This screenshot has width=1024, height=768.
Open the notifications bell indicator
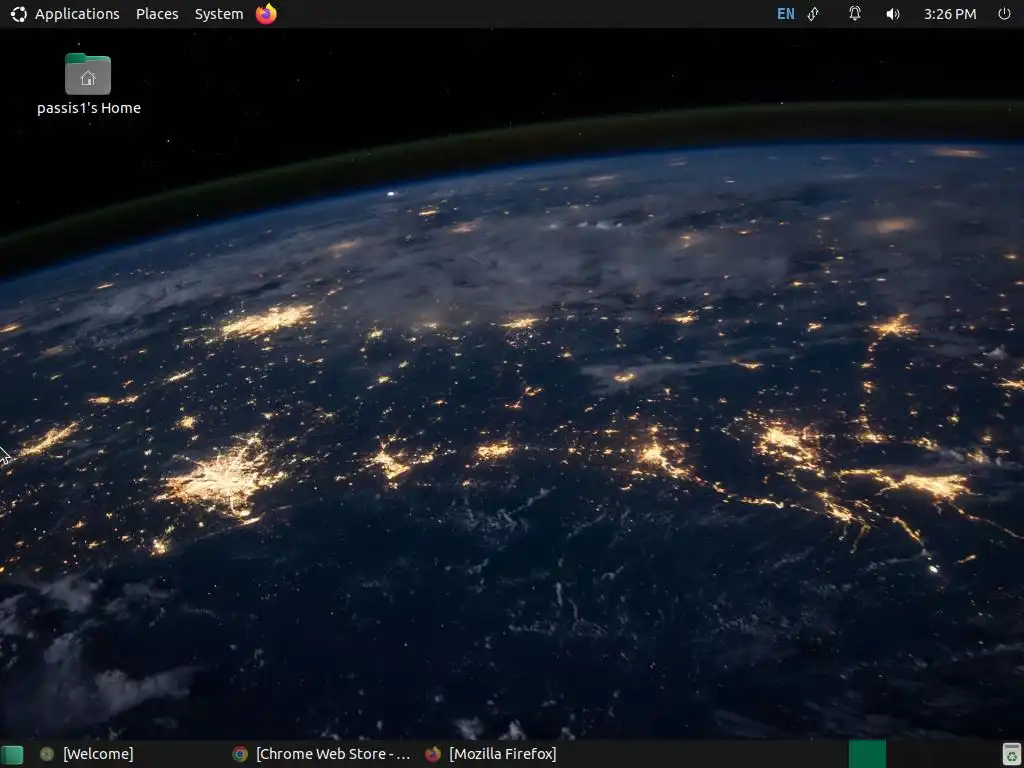(854, 14)
